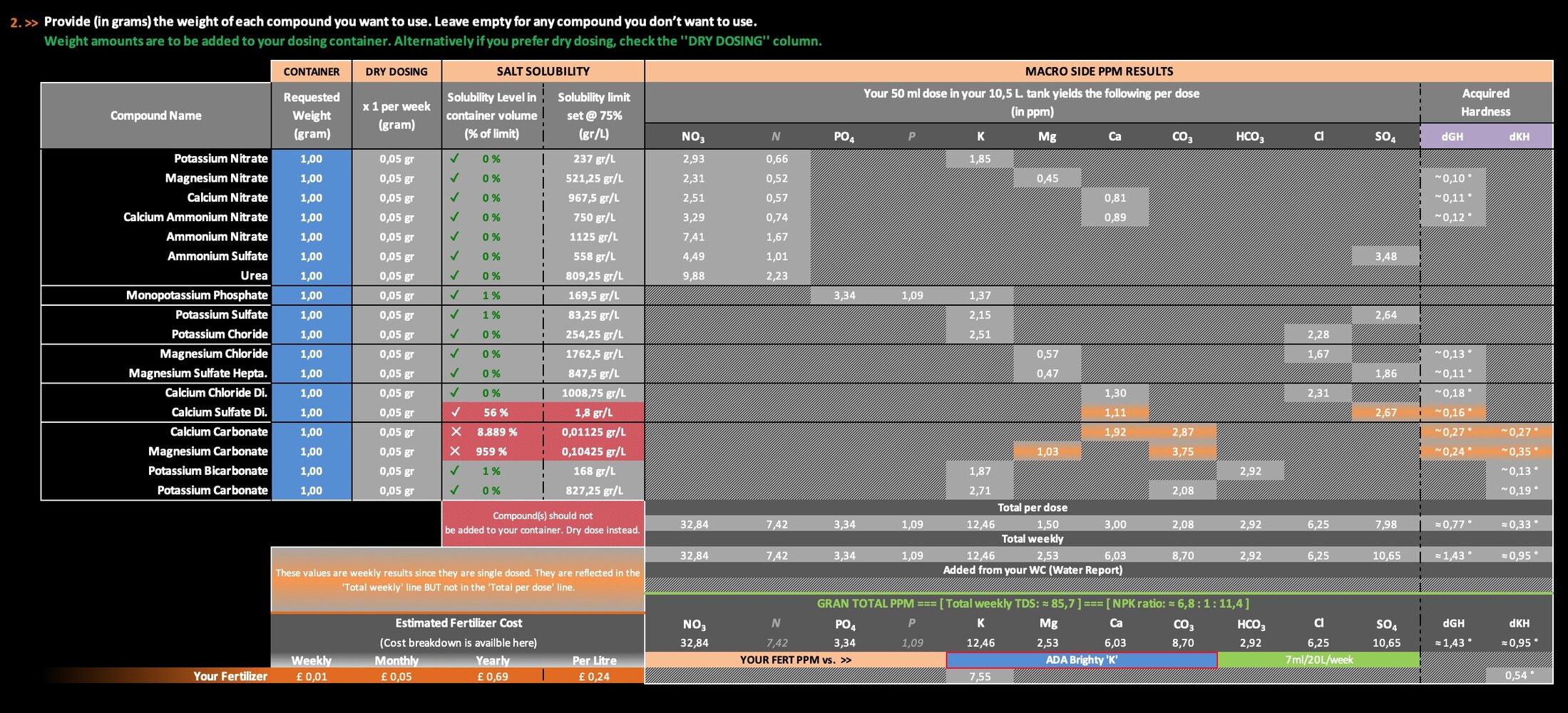
Task: Click the Compound Name header cell
Action: [156, 116]
